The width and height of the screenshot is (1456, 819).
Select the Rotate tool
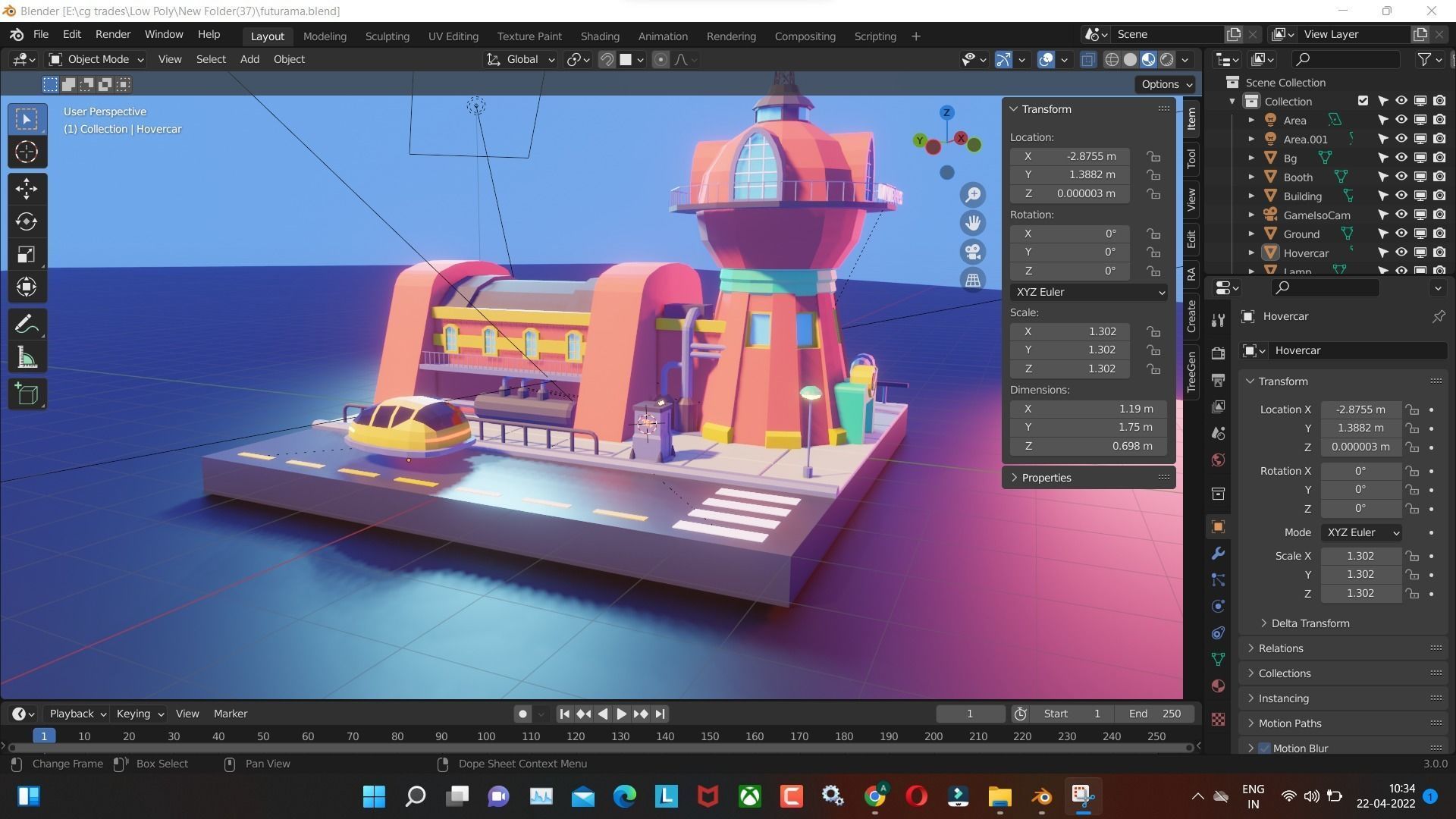point(27,221)
